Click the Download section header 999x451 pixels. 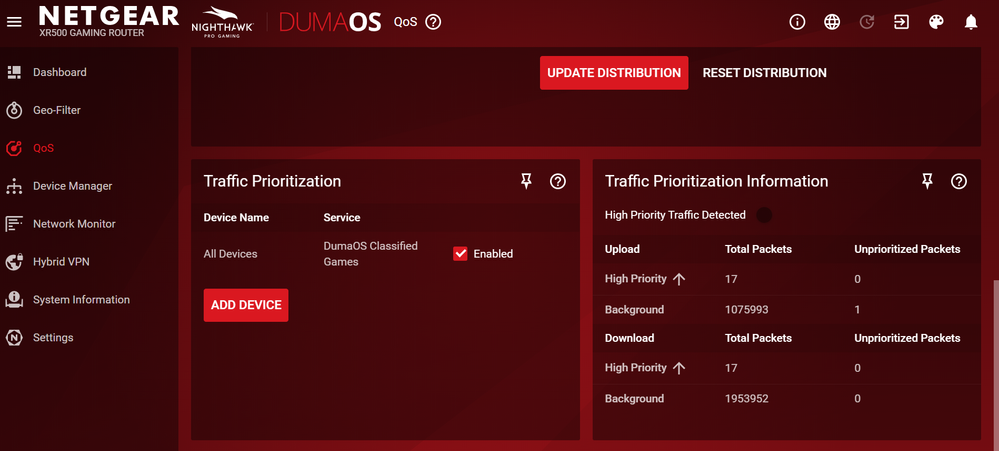pos(629,338)
